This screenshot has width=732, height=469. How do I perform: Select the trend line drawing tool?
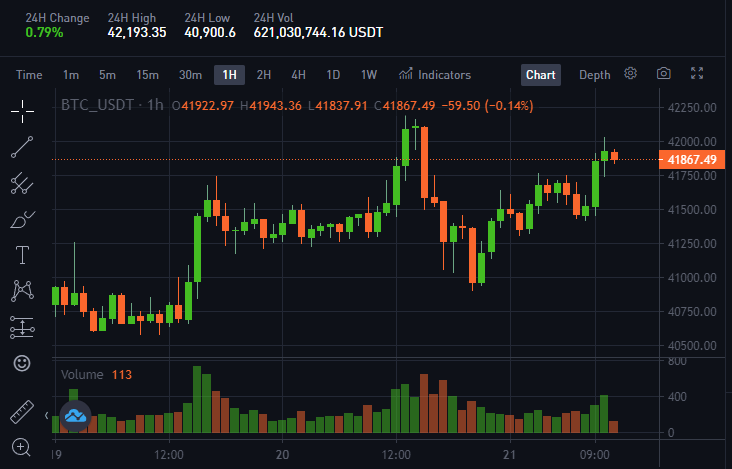tap(22, 147)
